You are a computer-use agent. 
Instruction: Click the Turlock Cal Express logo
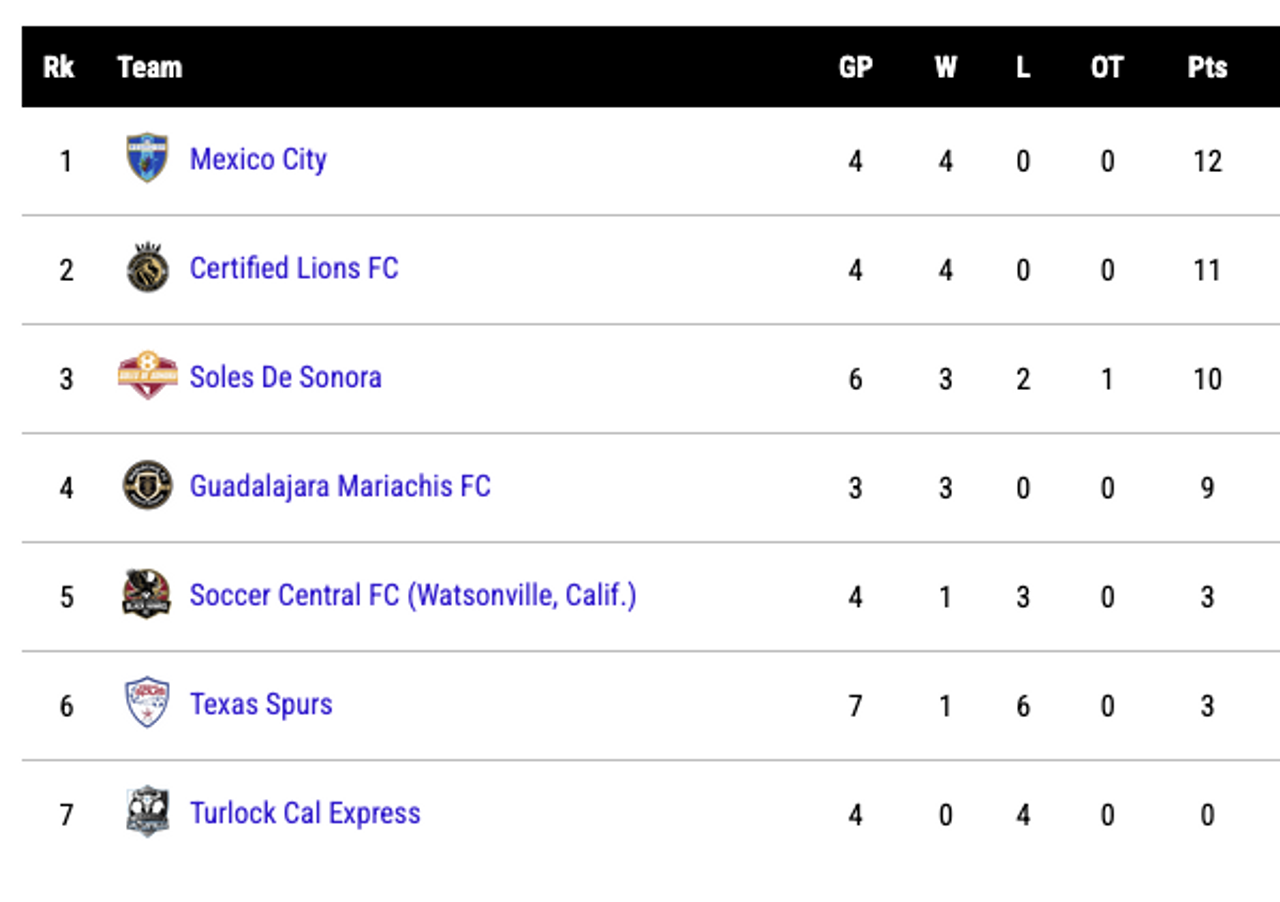coord(147,812)
